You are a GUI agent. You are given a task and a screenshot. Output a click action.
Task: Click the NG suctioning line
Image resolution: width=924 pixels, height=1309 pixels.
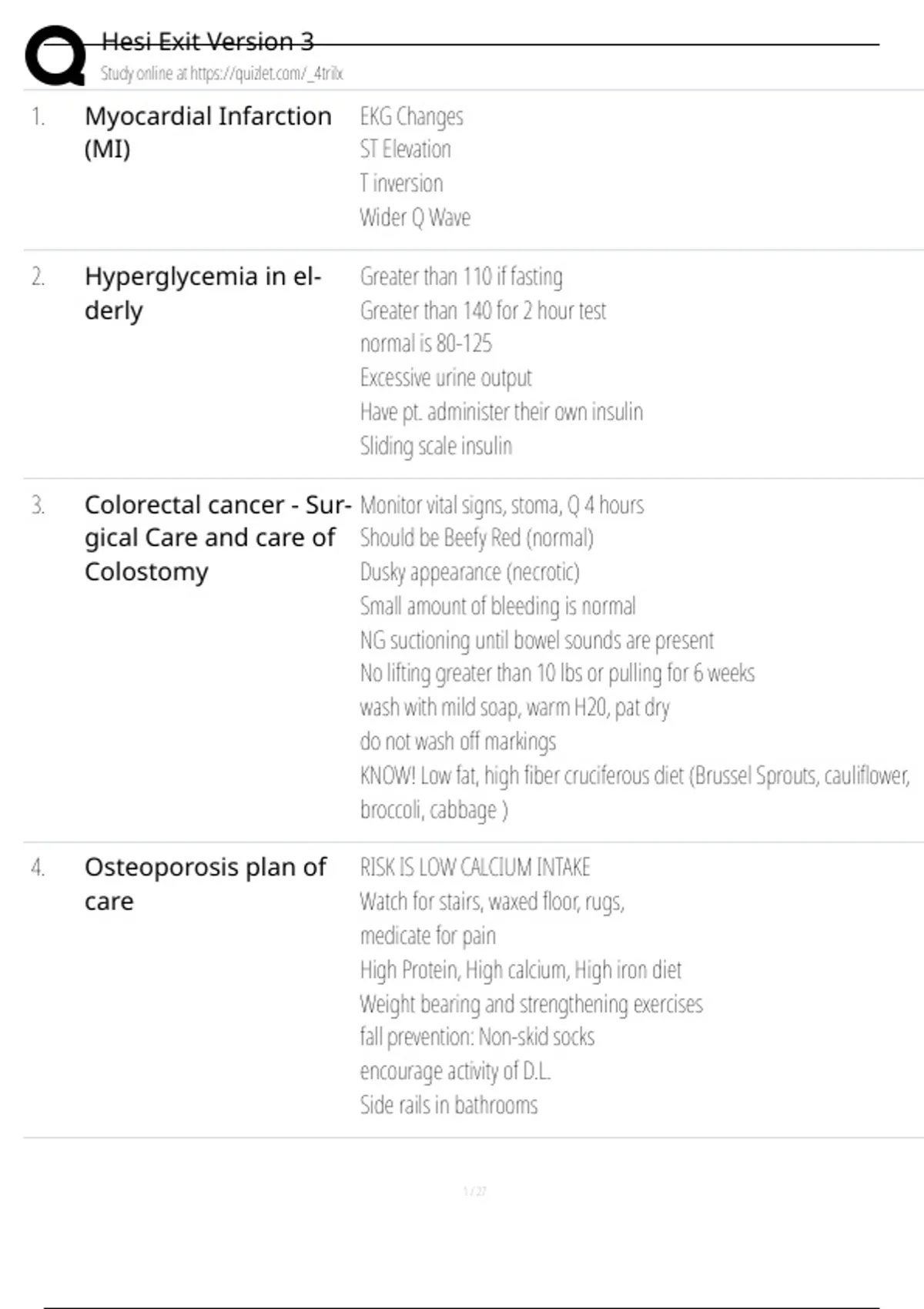536,640
